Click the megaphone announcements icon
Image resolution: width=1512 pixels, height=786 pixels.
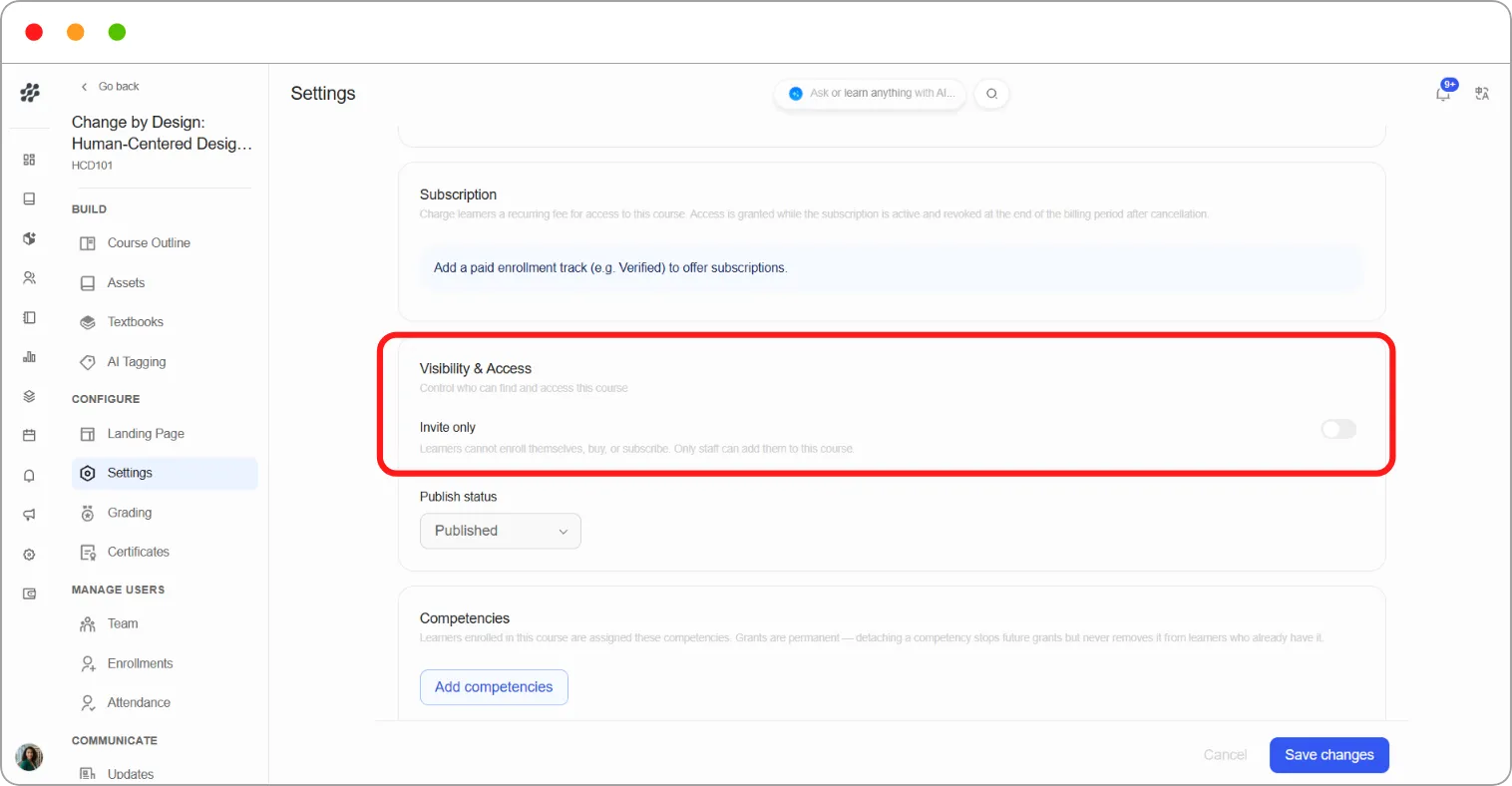point(29,515)
